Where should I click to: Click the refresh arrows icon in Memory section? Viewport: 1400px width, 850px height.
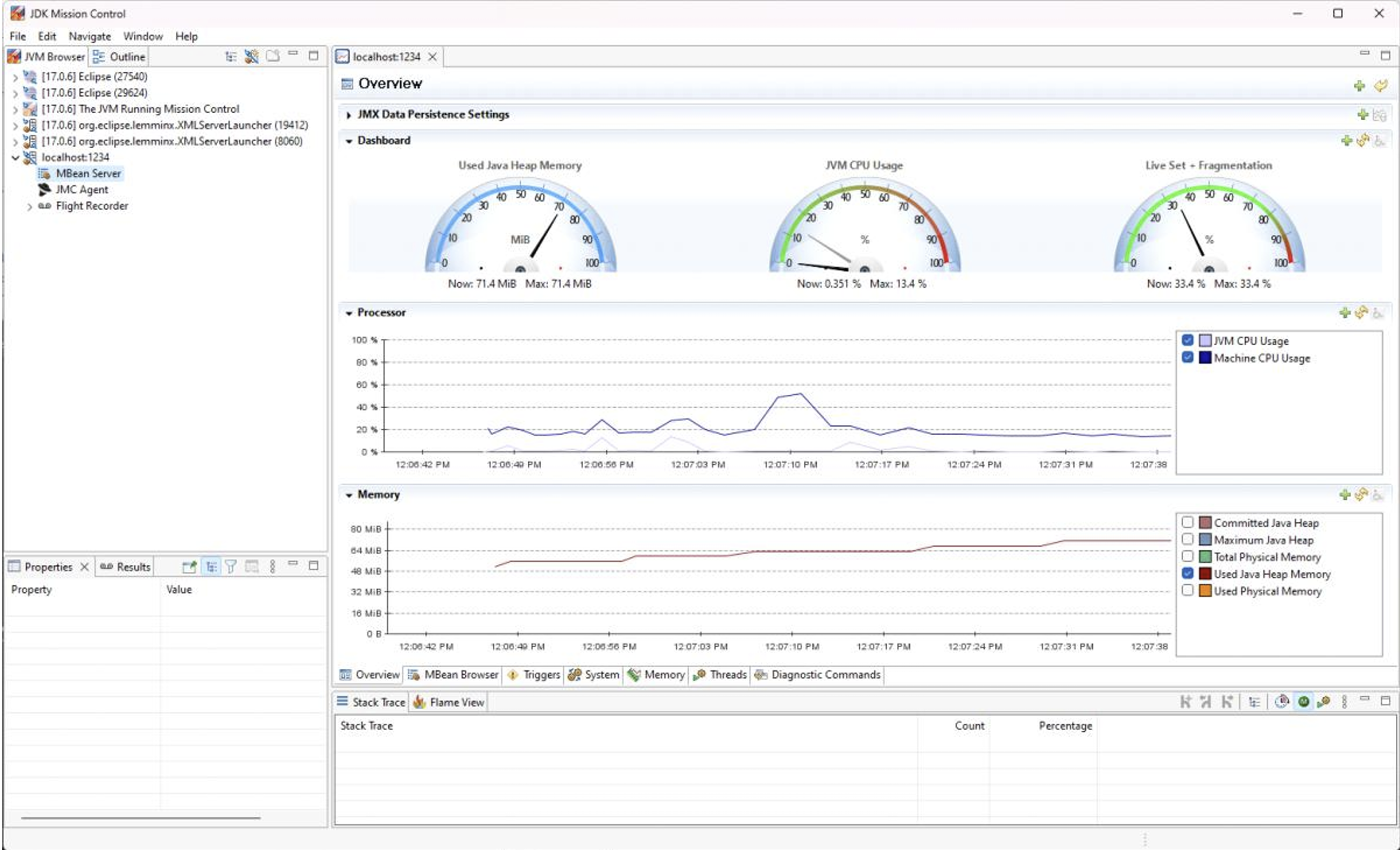click(1361, 494)
